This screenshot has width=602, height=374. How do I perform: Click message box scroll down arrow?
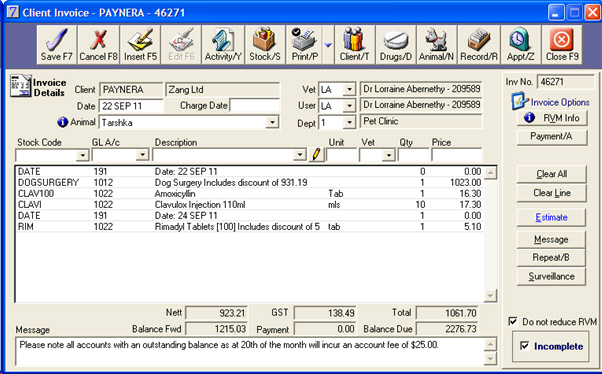coord(490,359)
